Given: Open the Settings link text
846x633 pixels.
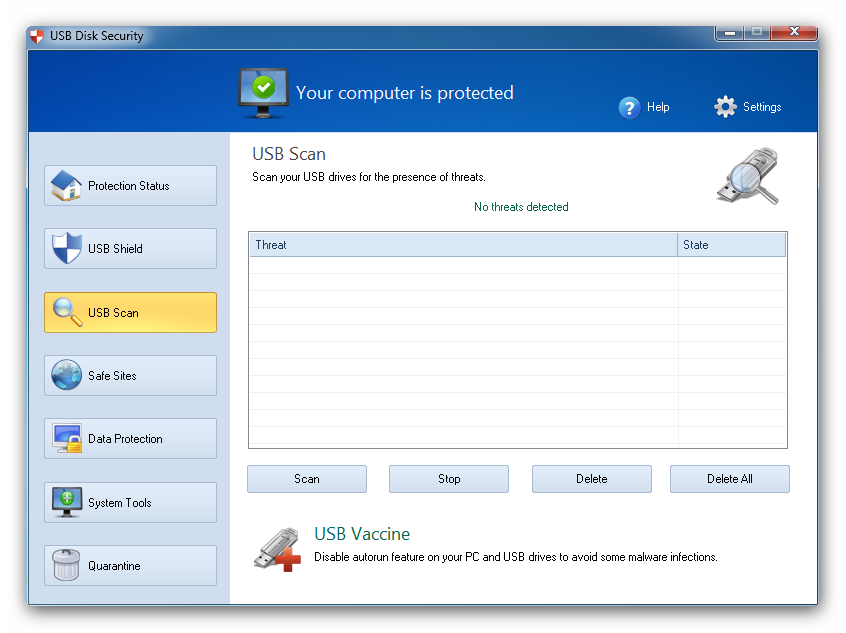Looking at the screenshot, I should pyautogui.click(x=762, y=107).
